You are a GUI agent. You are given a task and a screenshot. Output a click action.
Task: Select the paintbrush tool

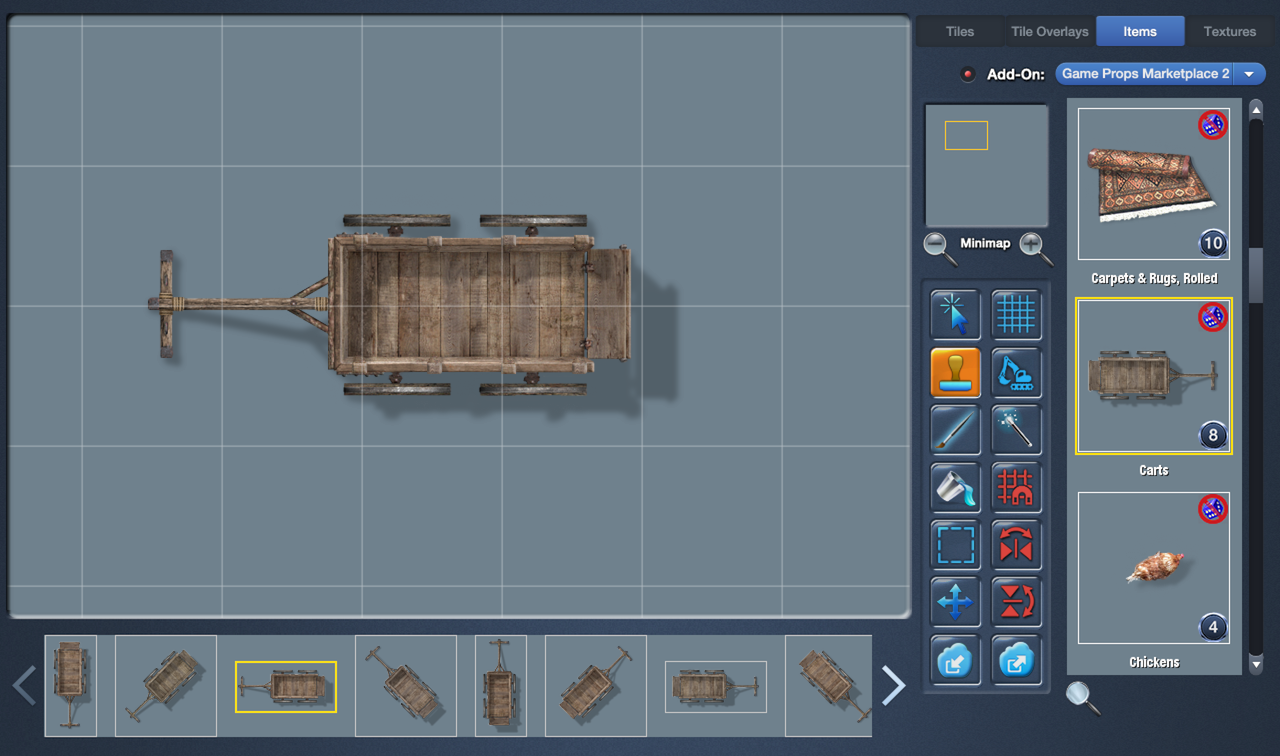tap(955, 430)
